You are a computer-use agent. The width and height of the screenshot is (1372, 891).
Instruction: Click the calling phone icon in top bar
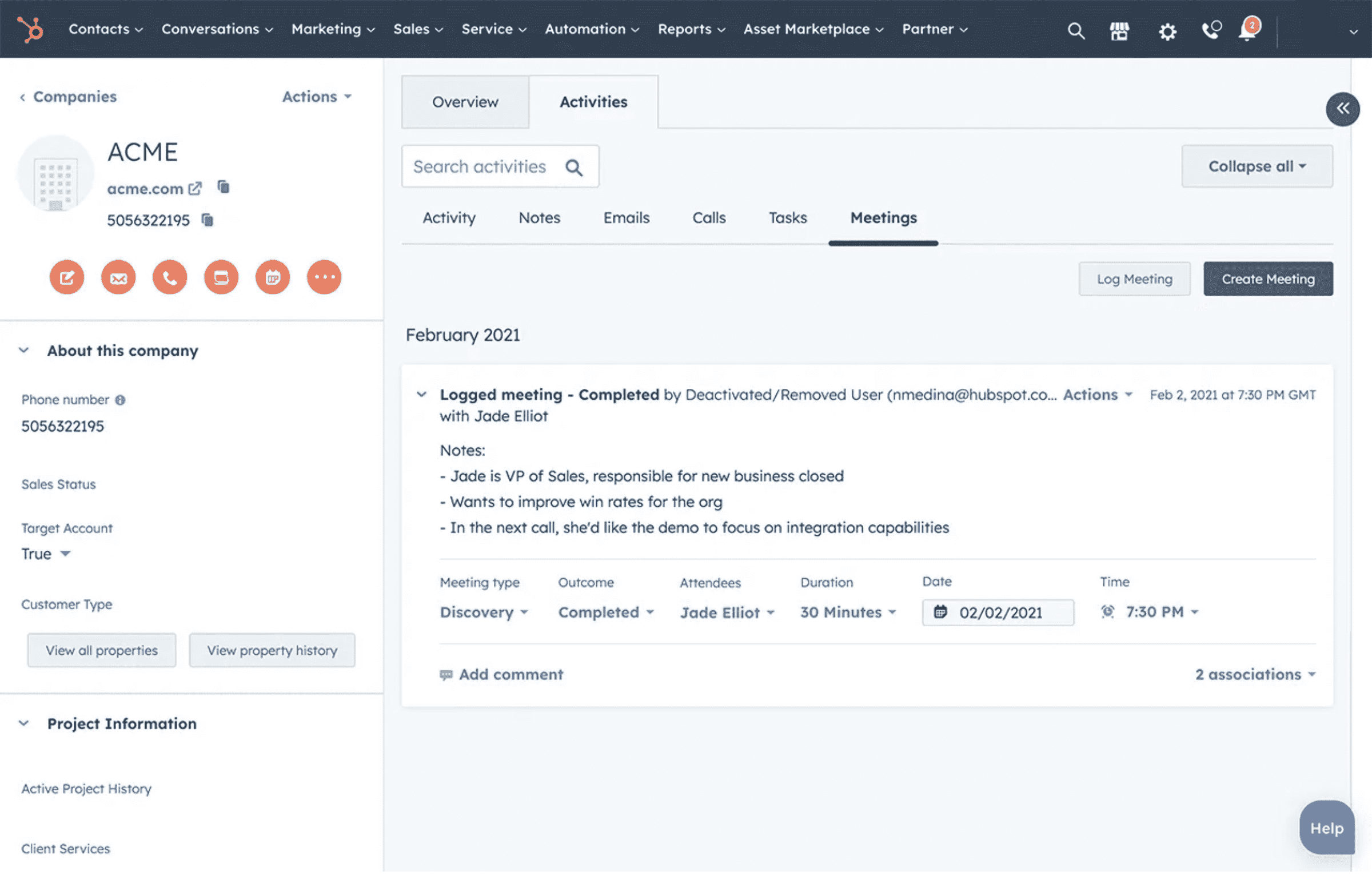1211,29
